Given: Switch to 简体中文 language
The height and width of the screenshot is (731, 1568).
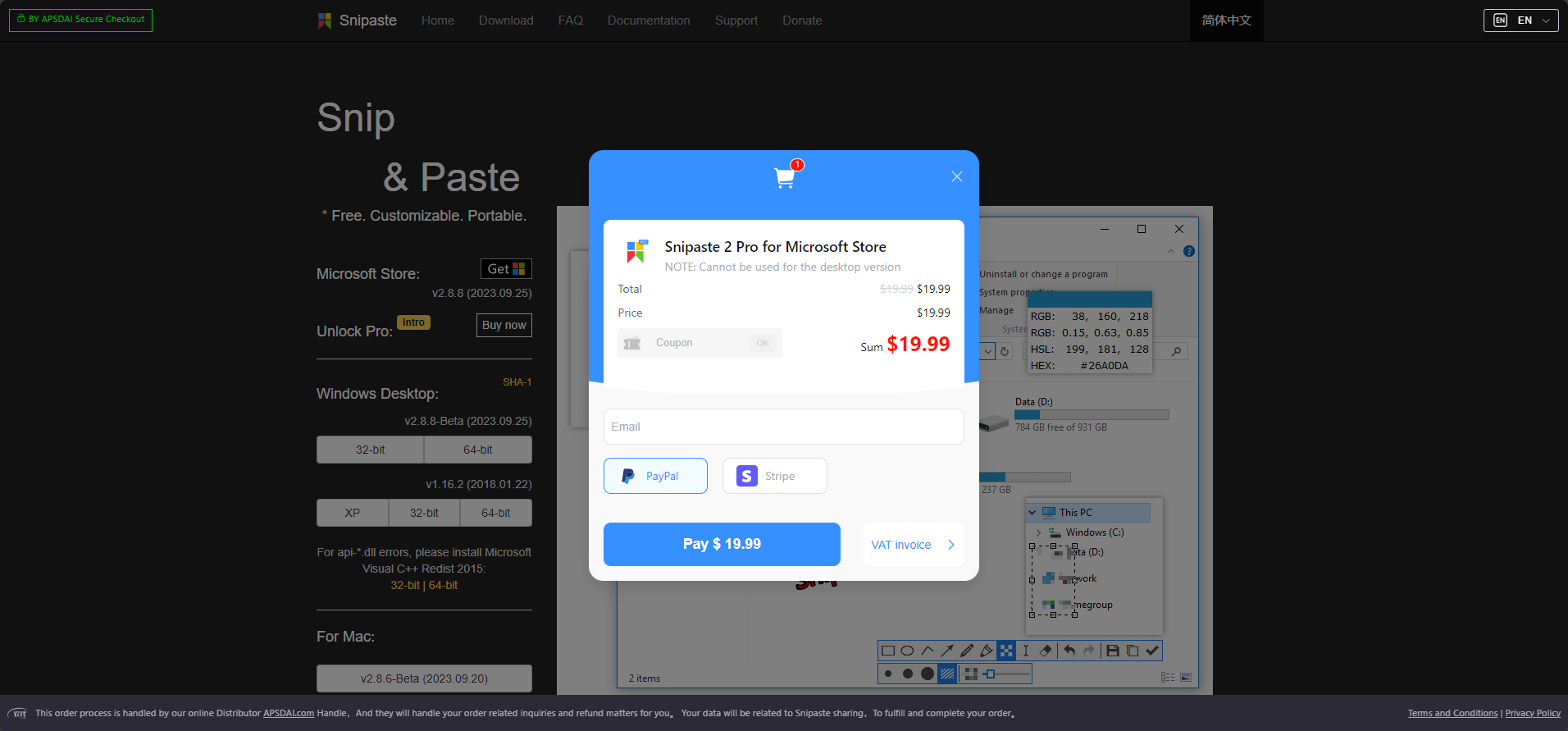Looking at the screenshot, I should (x=1227, y=21).
